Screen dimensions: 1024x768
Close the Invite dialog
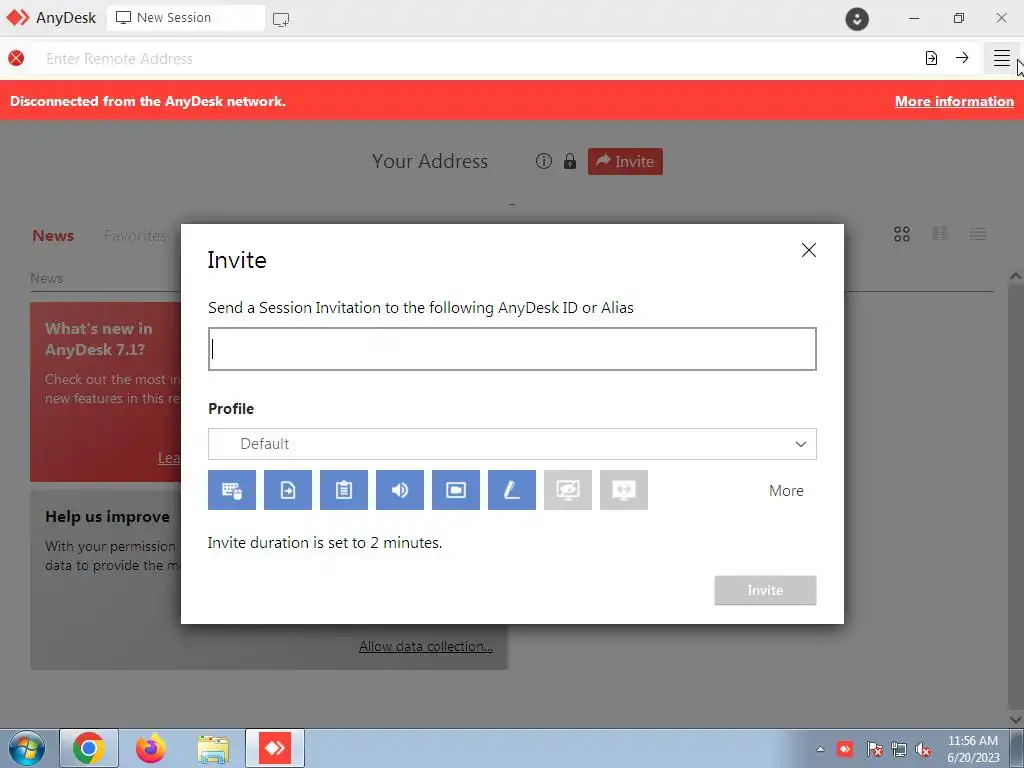pos(808,250)
